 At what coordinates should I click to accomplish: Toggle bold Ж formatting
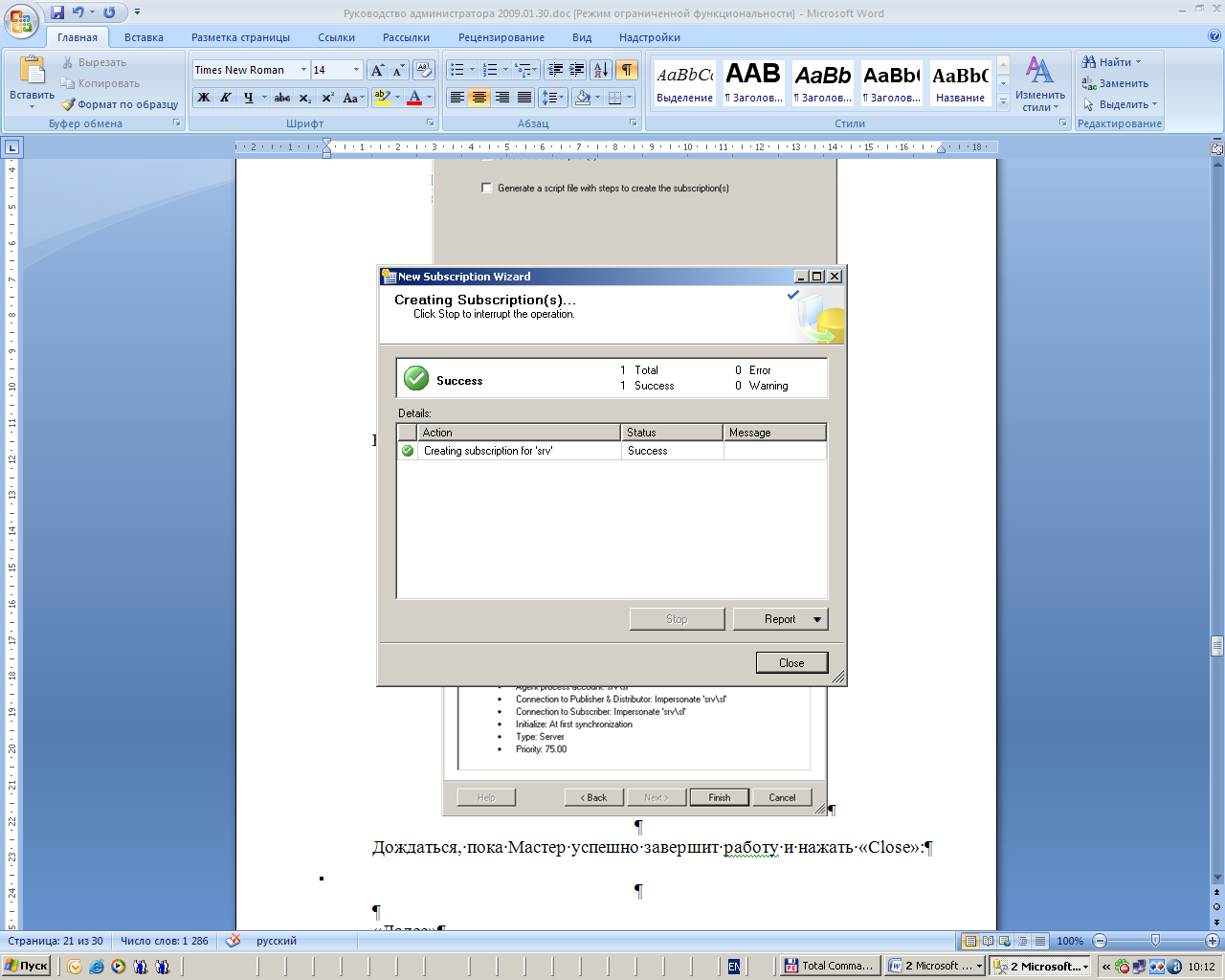pos(204,98)
